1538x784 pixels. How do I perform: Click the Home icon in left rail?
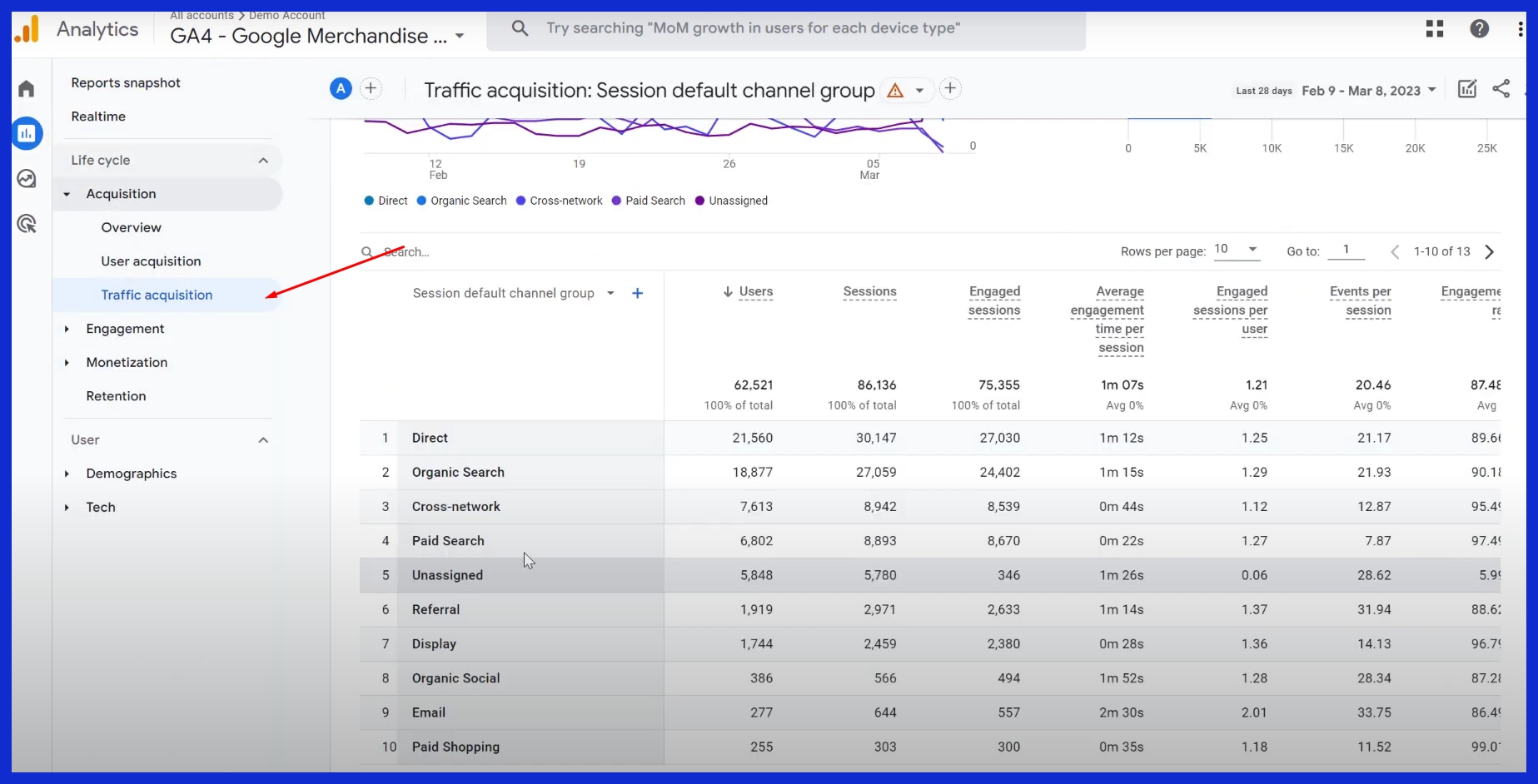pyautogui.click(x=27, y=89)
